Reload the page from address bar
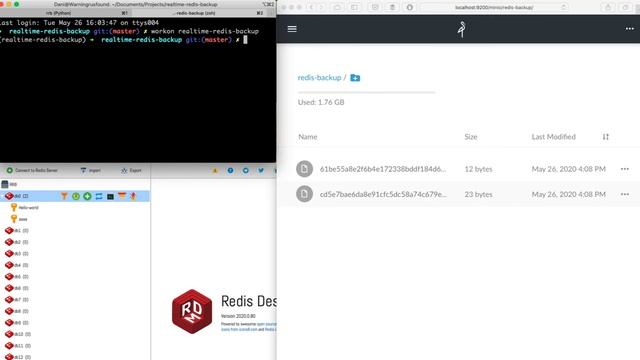Screen dimensions: 640x360 [x=563, y=7]
